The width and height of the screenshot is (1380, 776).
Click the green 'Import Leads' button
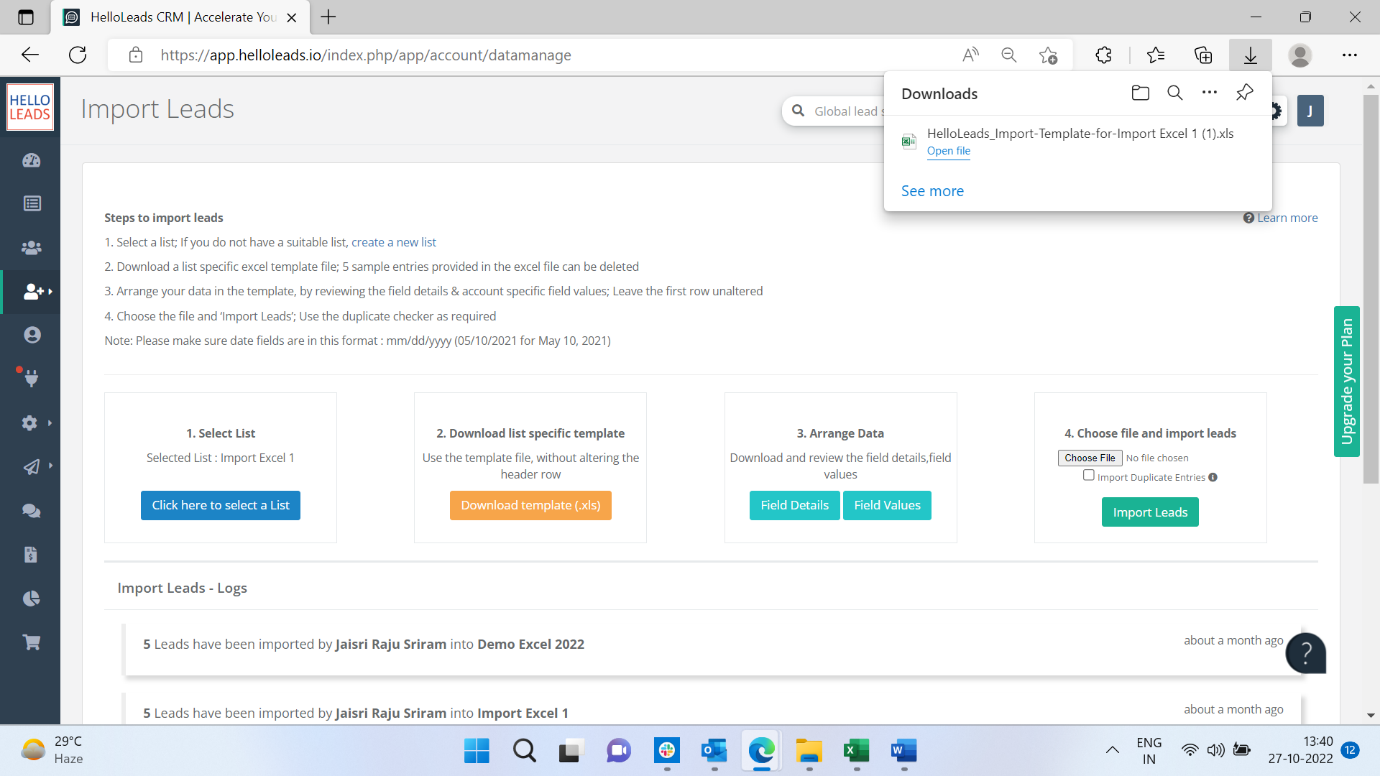click(1150, 512)
